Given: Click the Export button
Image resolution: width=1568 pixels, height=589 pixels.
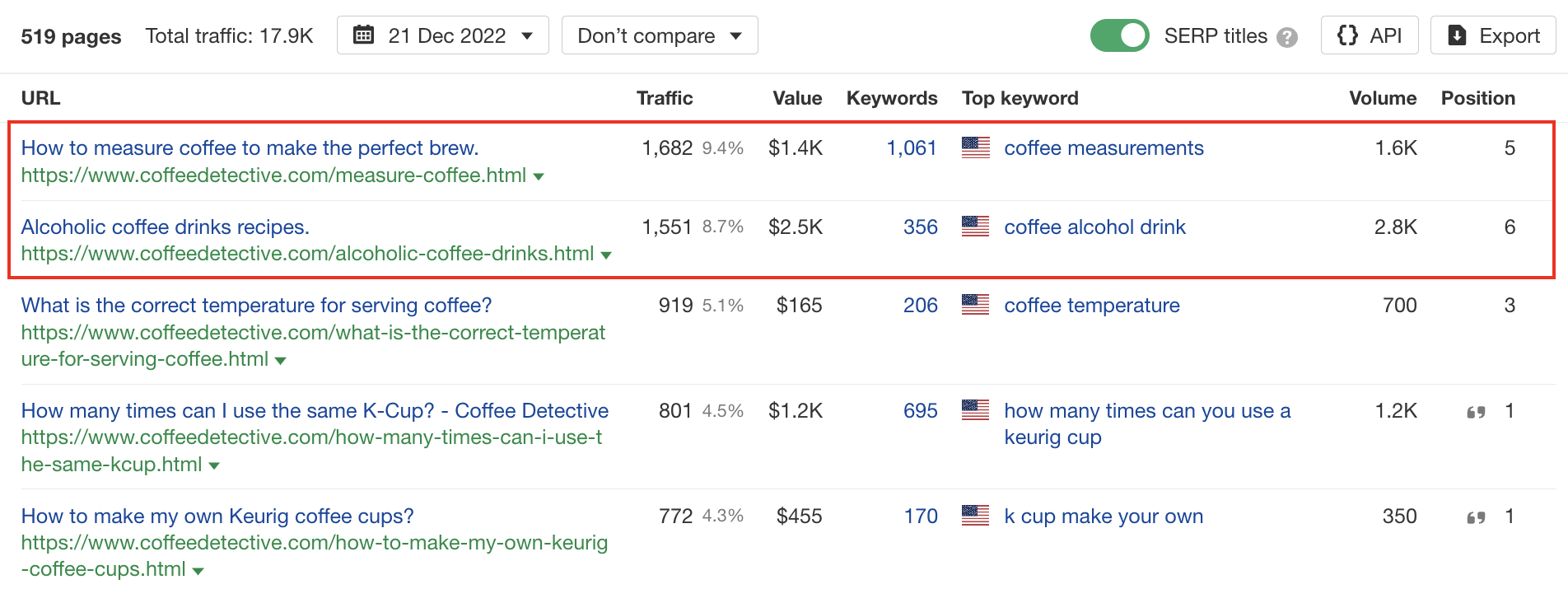Looking at the screenshot, I should pos(1492,35).
